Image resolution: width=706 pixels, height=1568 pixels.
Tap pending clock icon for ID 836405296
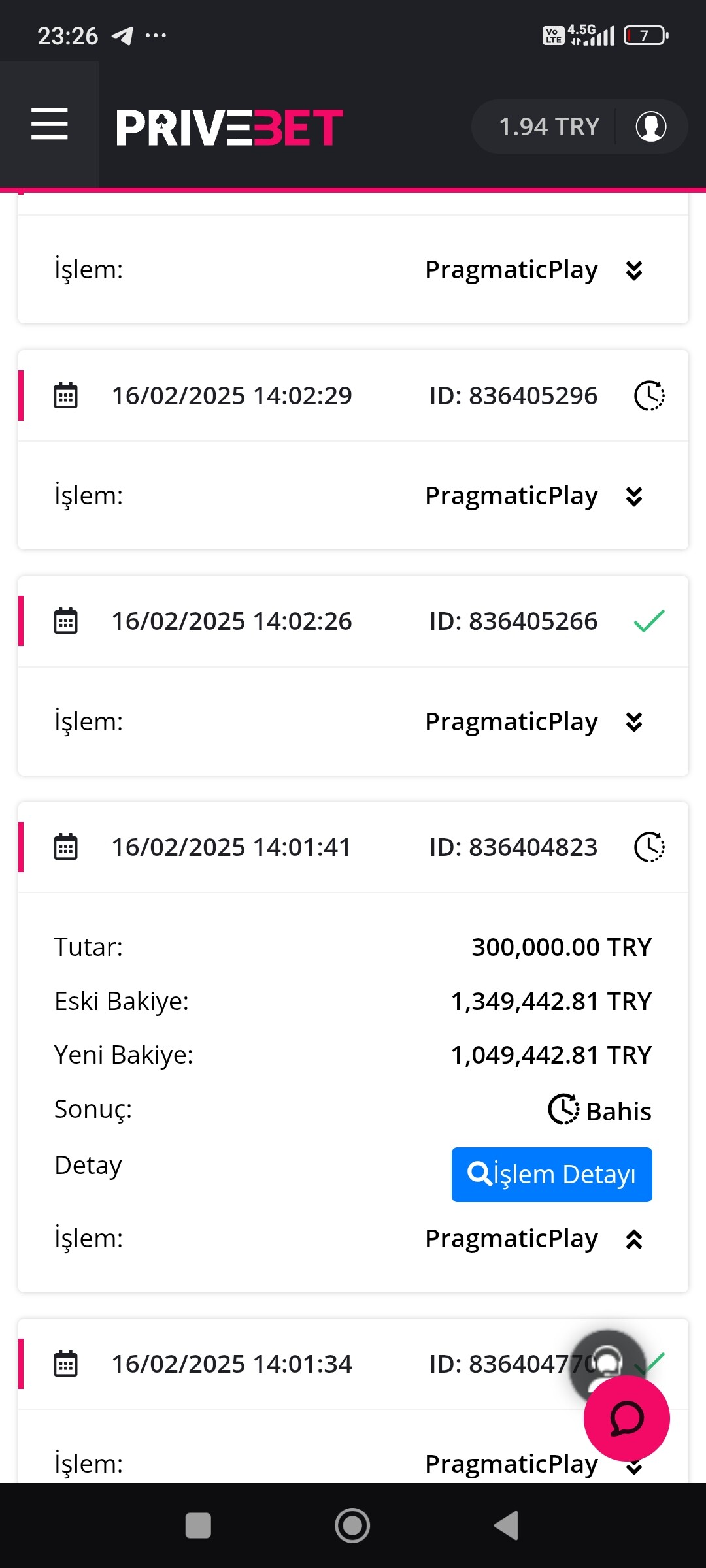click(x=649, y=395)
